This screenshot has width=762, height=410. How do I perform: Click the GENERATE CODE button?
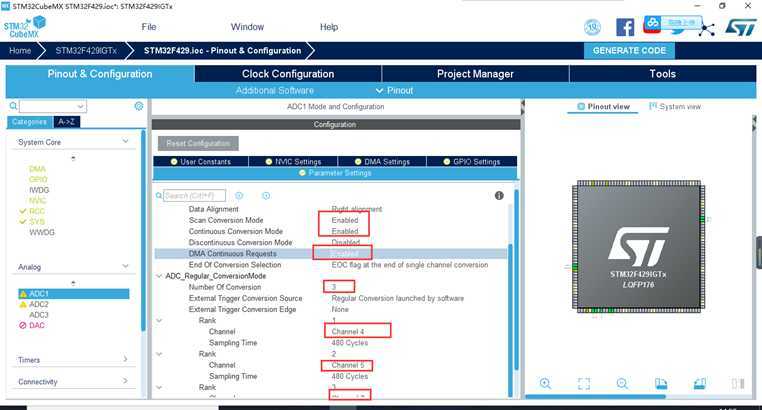coord(629,51)
